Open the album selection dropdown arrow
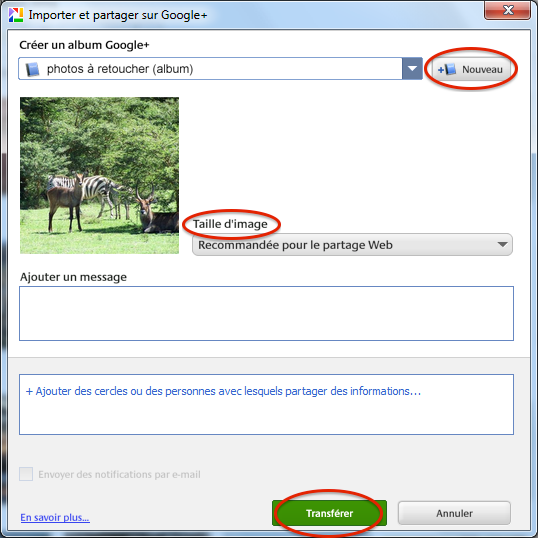This screenshot has width=538, height=538. point(412,69)
